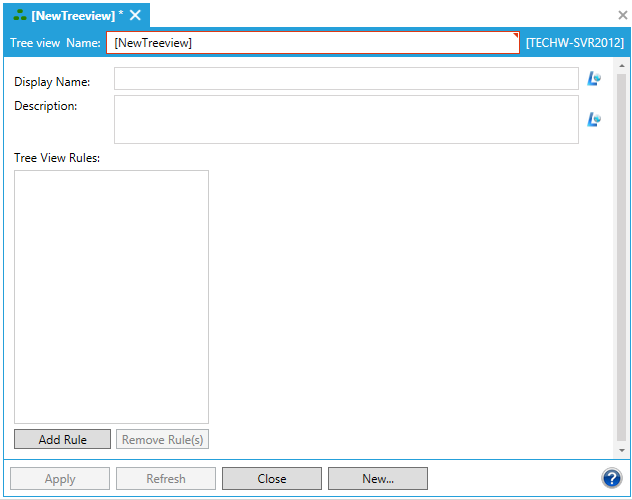Click the gray X at top-right corner
632x500 pixels.
coord(622,15)
